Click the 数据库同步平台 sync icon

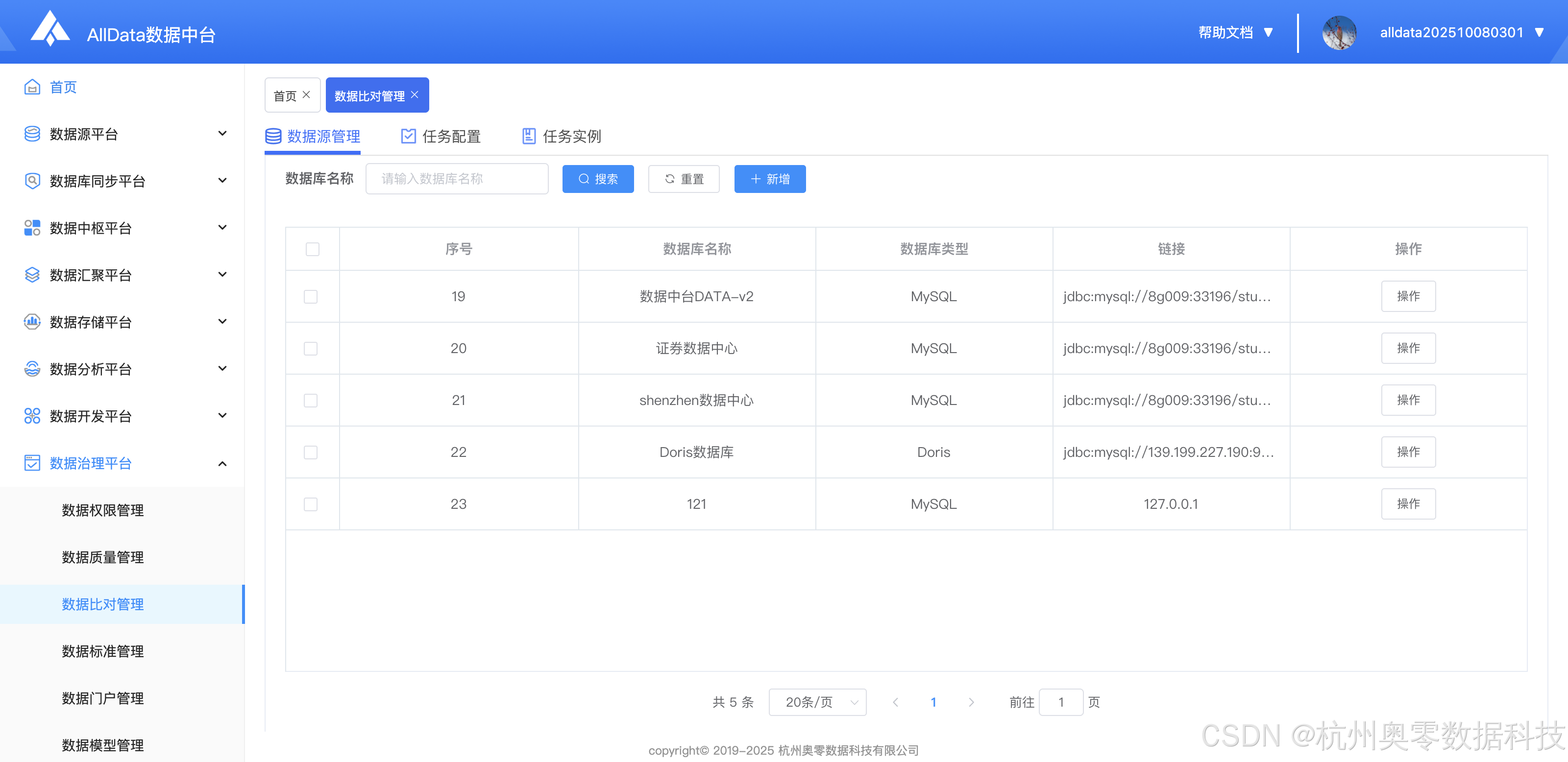32,181
